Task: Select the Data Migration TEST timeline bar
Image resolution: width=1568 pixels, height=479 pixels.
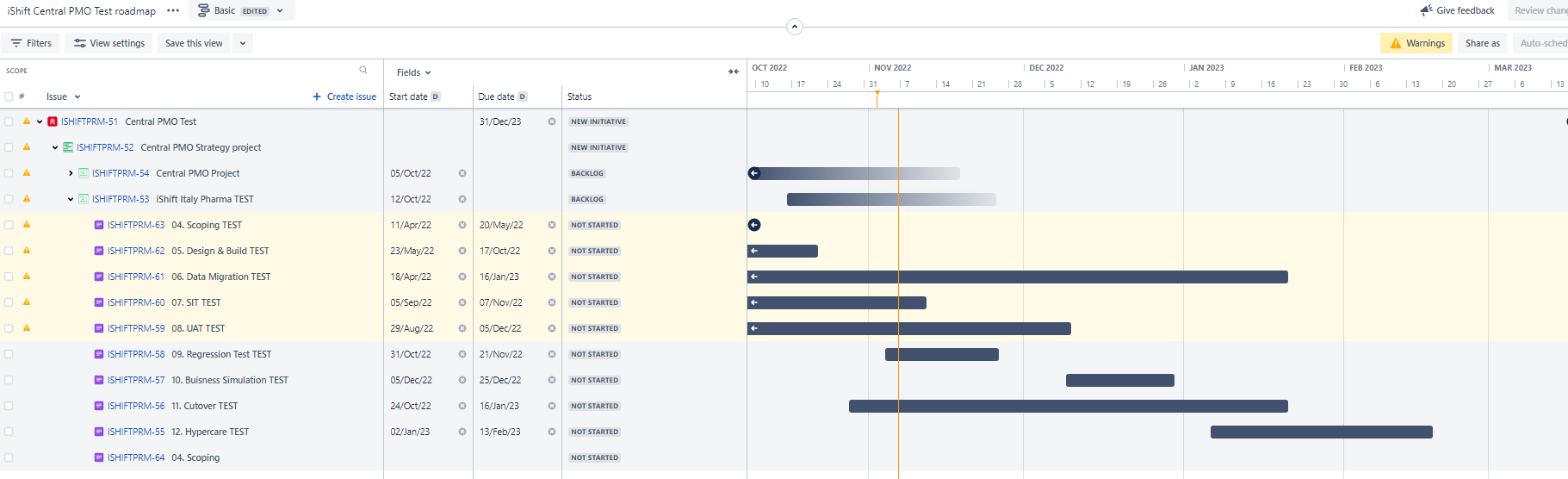Action: click(1018, 277)
